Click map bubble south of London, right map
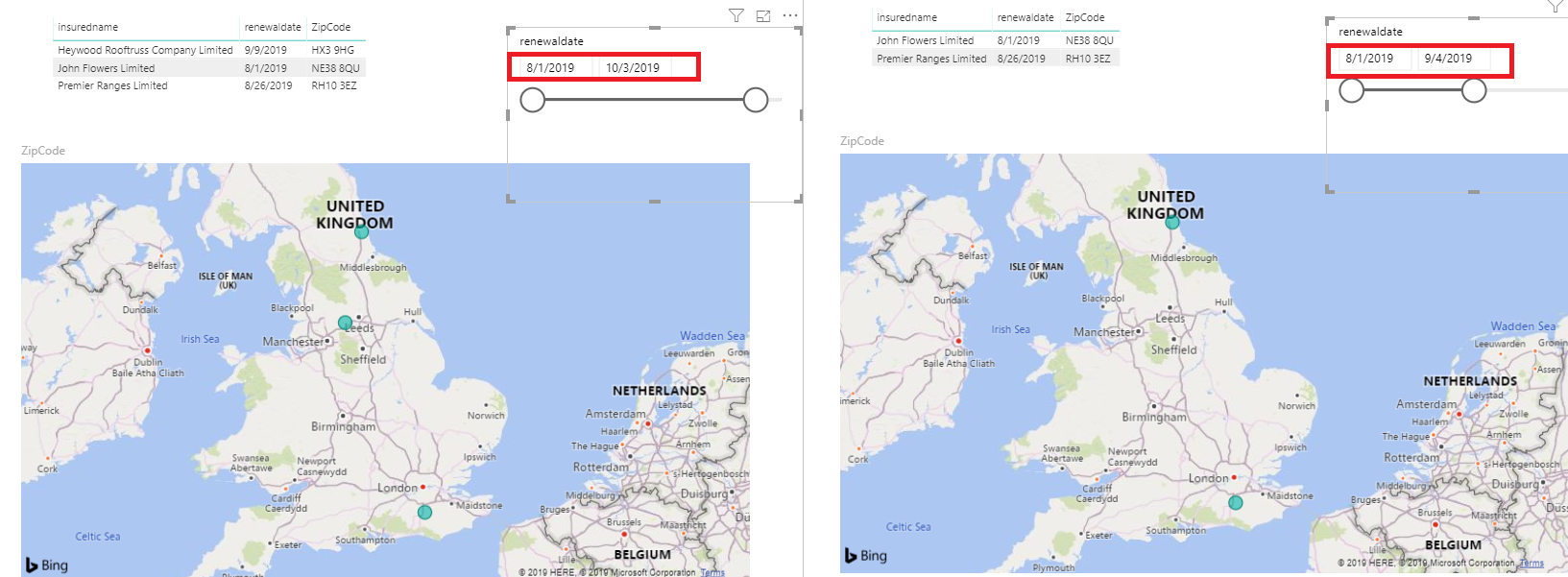Image resolution: width=1568 pixels, height=577 pixels. pyautogui.click(x=1236, y=502)
